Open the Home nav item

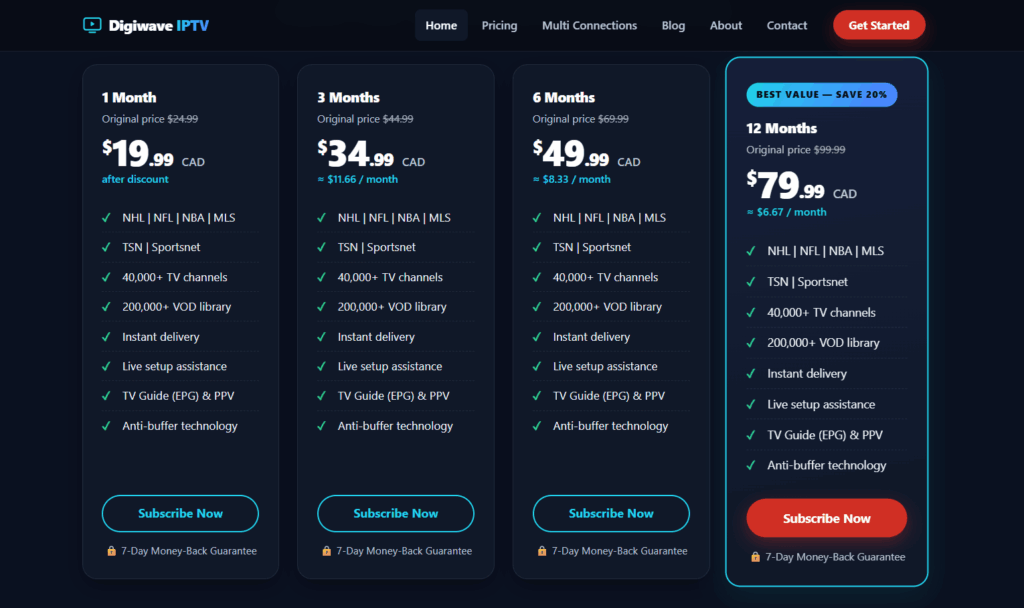click(441, 25)
